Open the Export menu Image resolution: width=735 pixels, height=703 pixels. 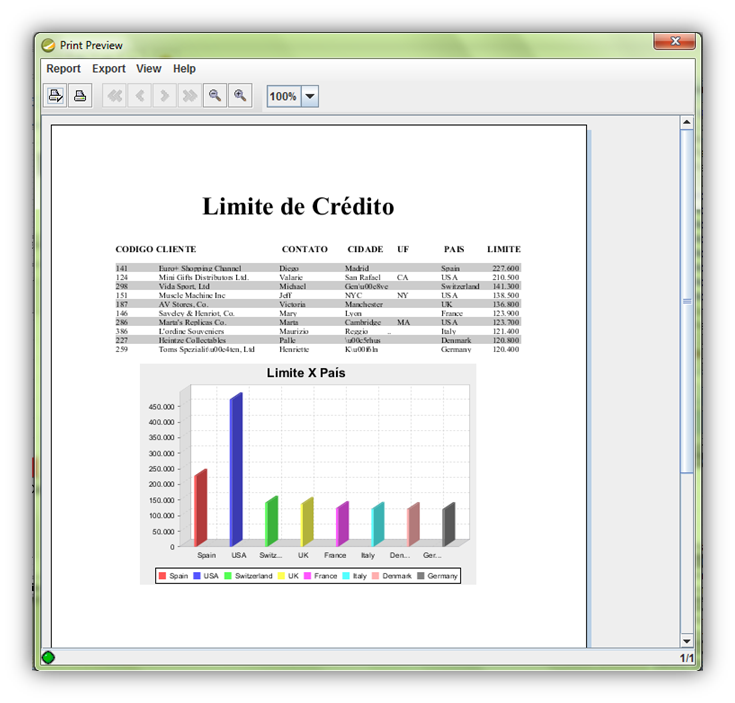point(109,69)
